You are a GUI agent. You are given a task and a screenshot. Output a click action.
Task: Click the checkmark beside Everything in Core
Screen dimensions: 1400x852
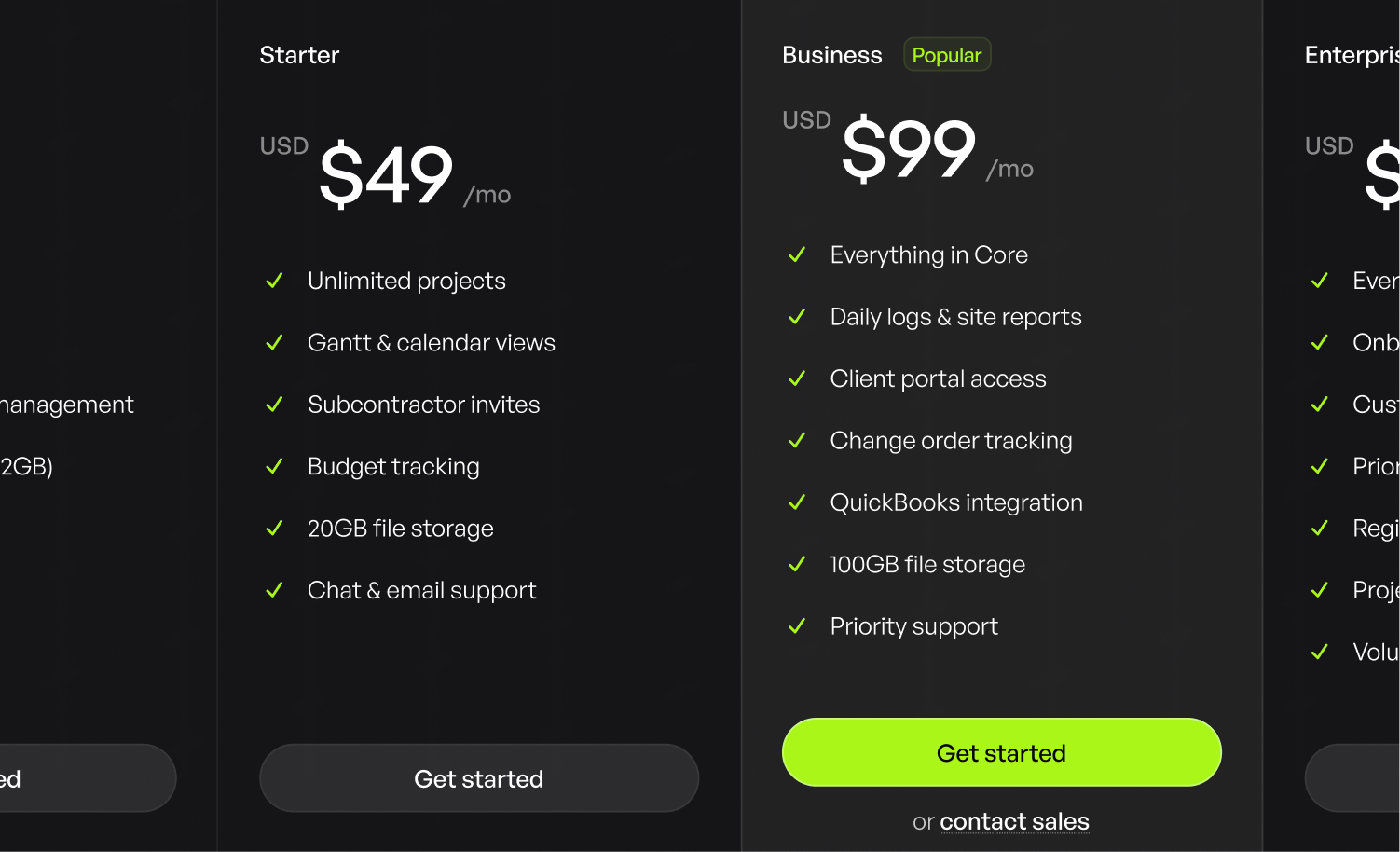(x=797, y=254)
